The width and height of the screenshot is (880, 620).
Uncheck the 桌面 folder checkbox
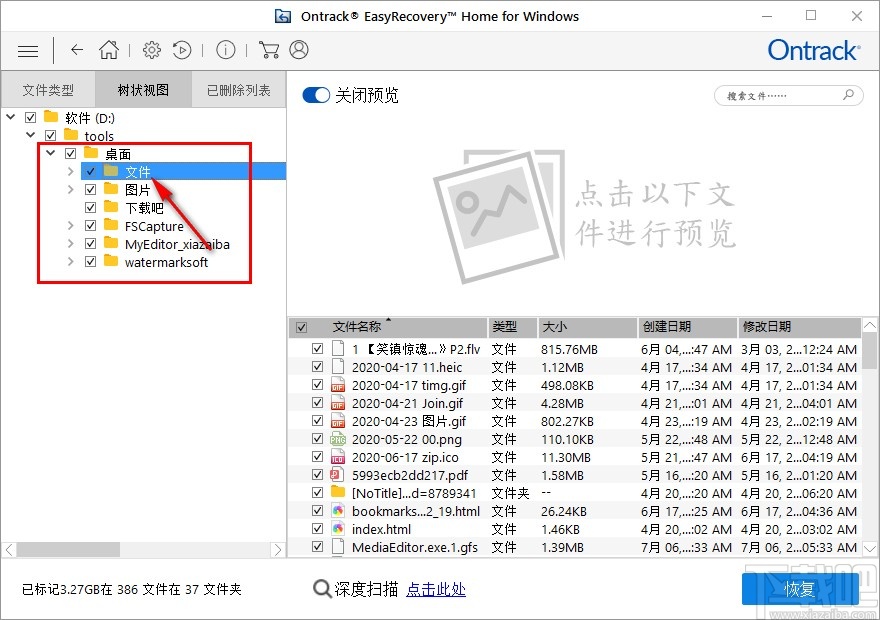pyautogui.click(x=70, y=152)
